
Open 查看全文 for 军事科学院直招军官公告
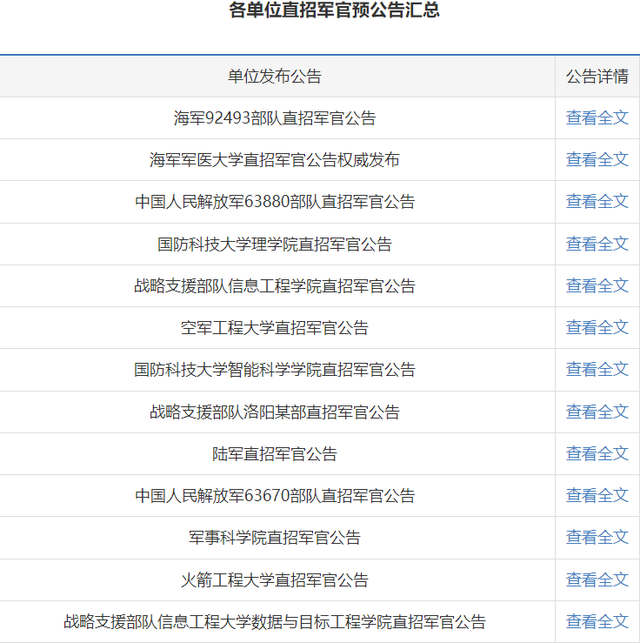pos(597,538)
